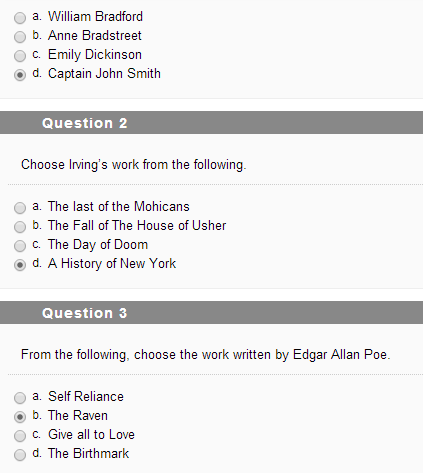Choose The last of the Mohicans option
This screenshot has width=423, height=473.
20,208
